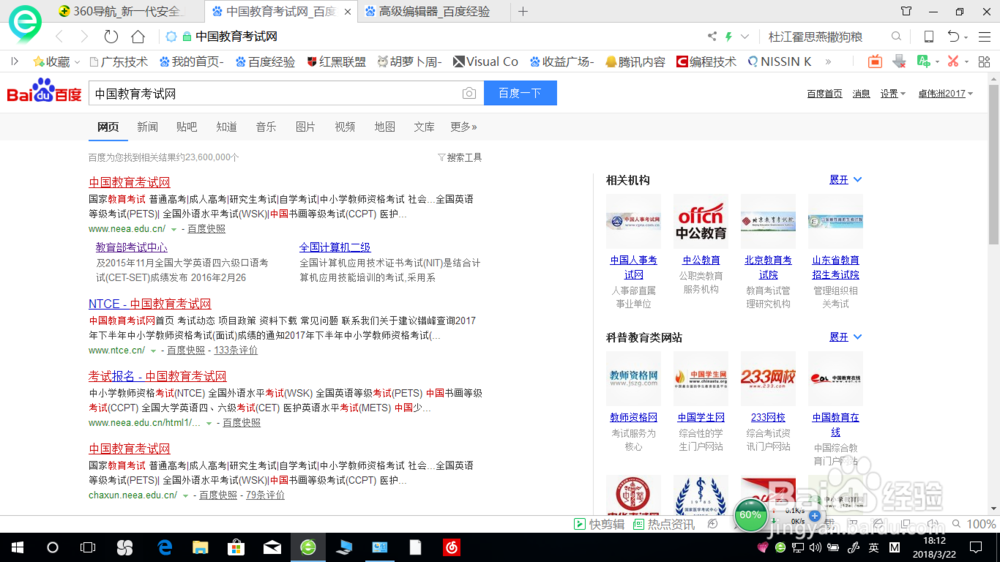Click the 中公教育 offcn thumbnail

tap(701, 221)
